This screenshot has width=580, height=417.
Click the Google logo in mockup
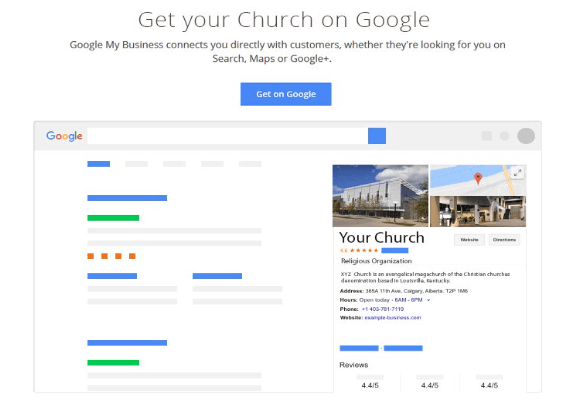[64, 136]
